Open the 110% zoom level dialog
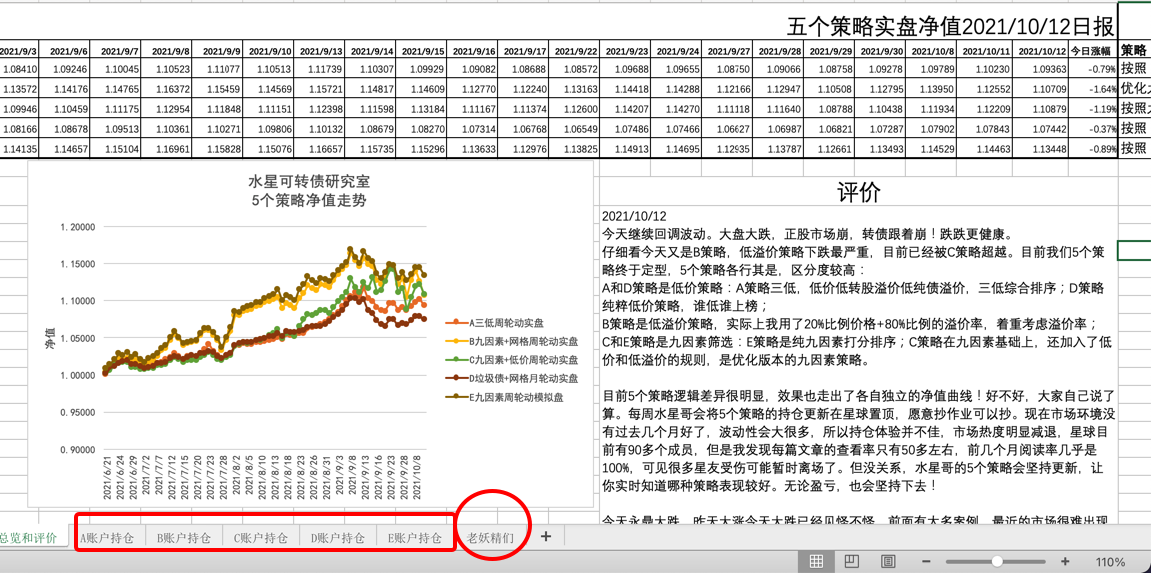This screenshot has height=574, width=1151. (x=1110, y=562)
